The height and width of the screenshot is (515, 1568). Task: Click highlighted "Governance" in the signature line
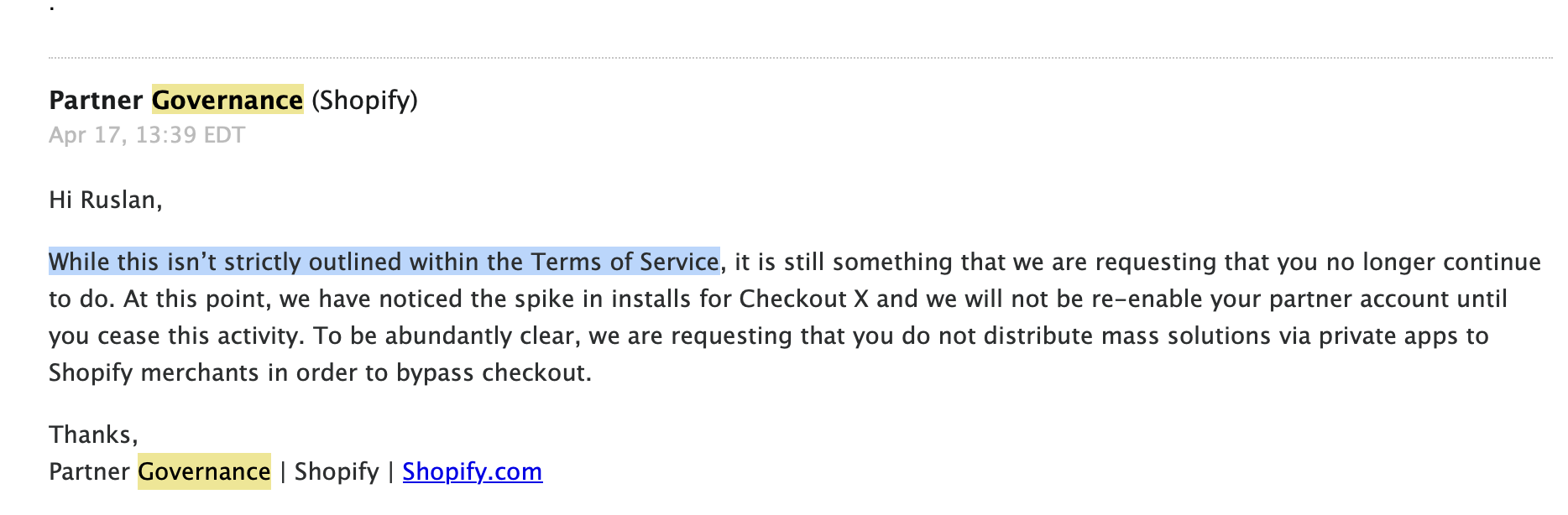[x=204, y=471]
